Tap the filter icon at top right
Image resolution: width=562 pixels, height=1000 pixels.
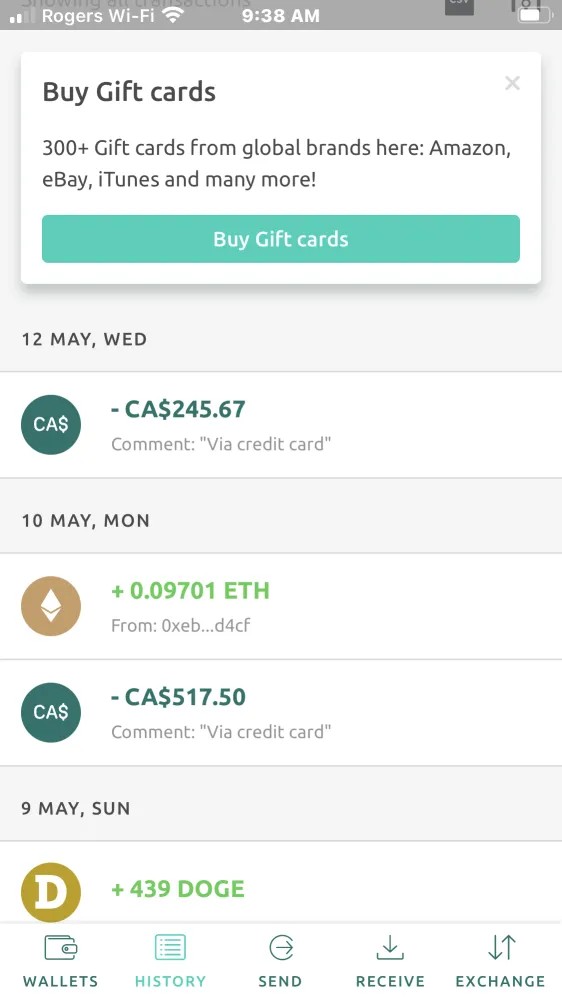(526, 8)
